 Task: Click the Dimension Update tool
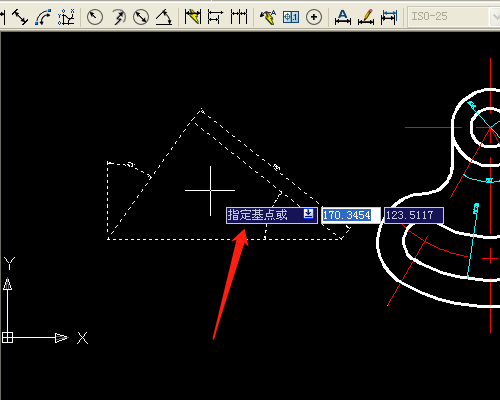[389, 17]
